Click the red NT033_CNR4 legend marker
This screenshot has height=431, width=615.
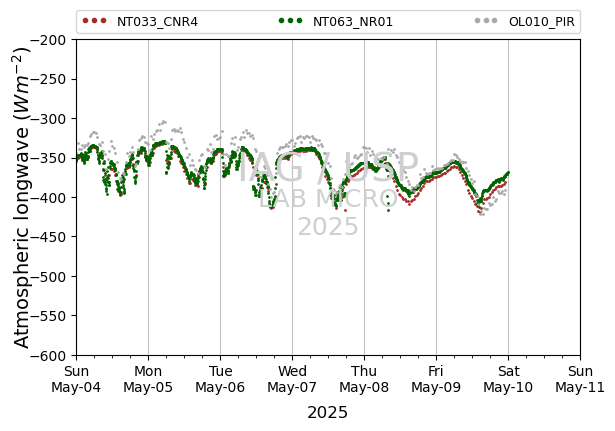tap(95, 21)
